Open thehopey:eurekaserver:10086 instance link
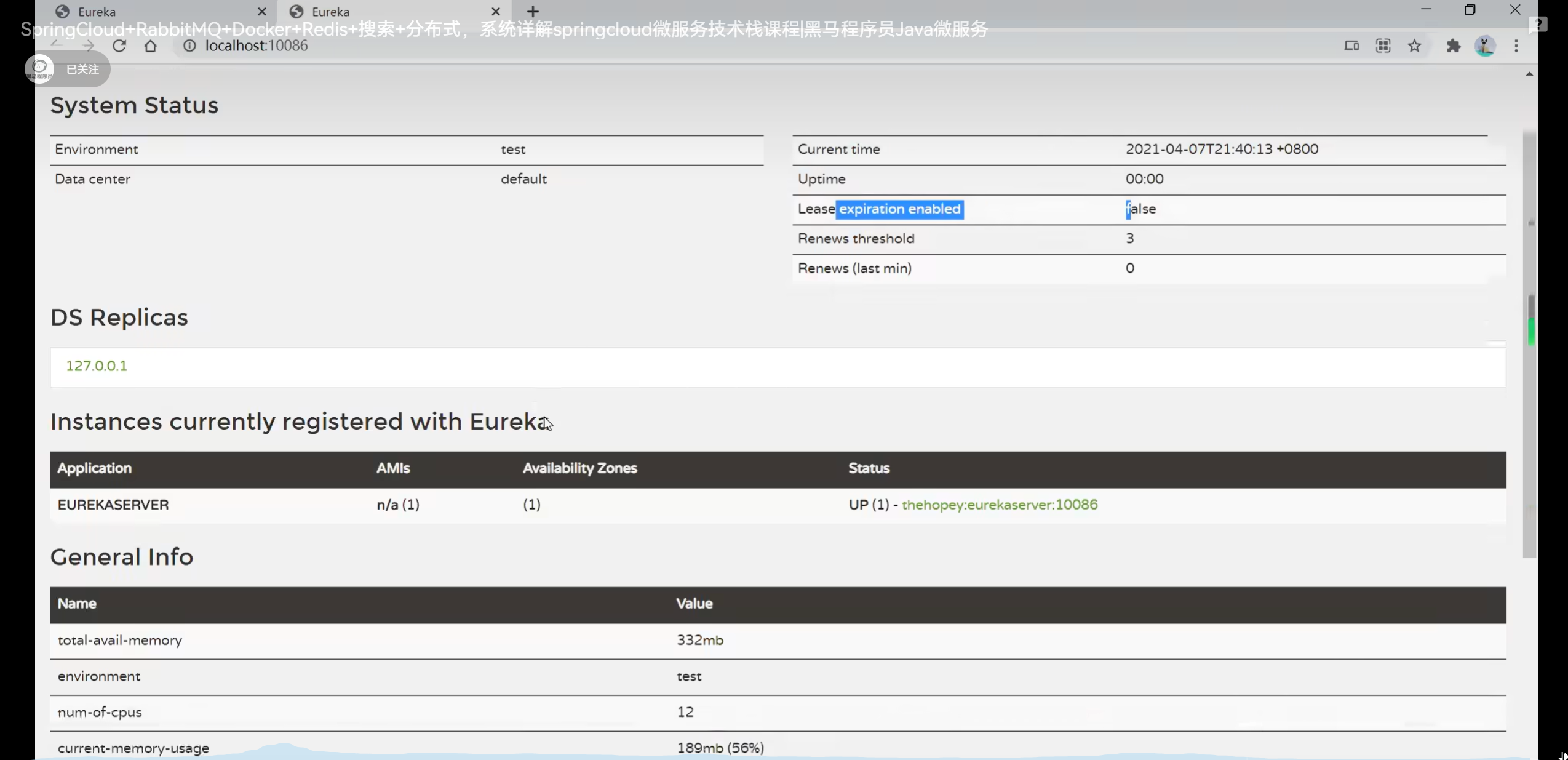 999,505
